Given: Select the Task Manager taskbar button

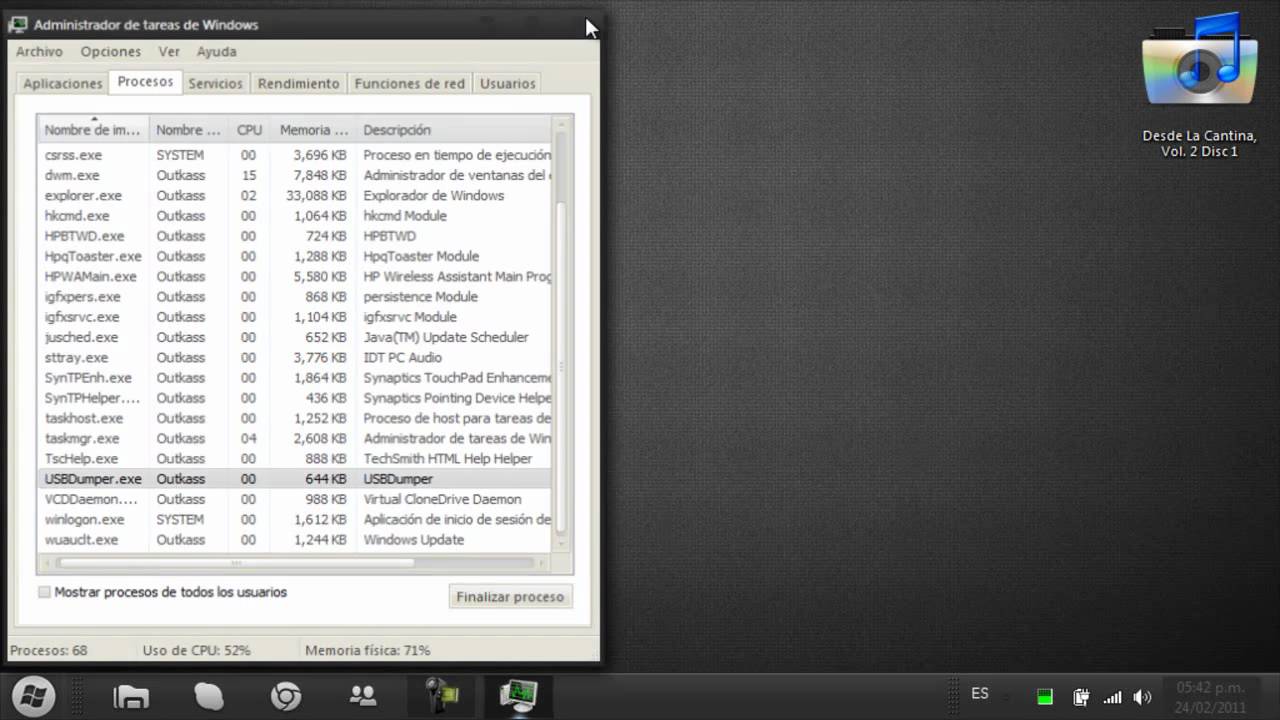Looking at the screenshot, I should click(519, 696).
